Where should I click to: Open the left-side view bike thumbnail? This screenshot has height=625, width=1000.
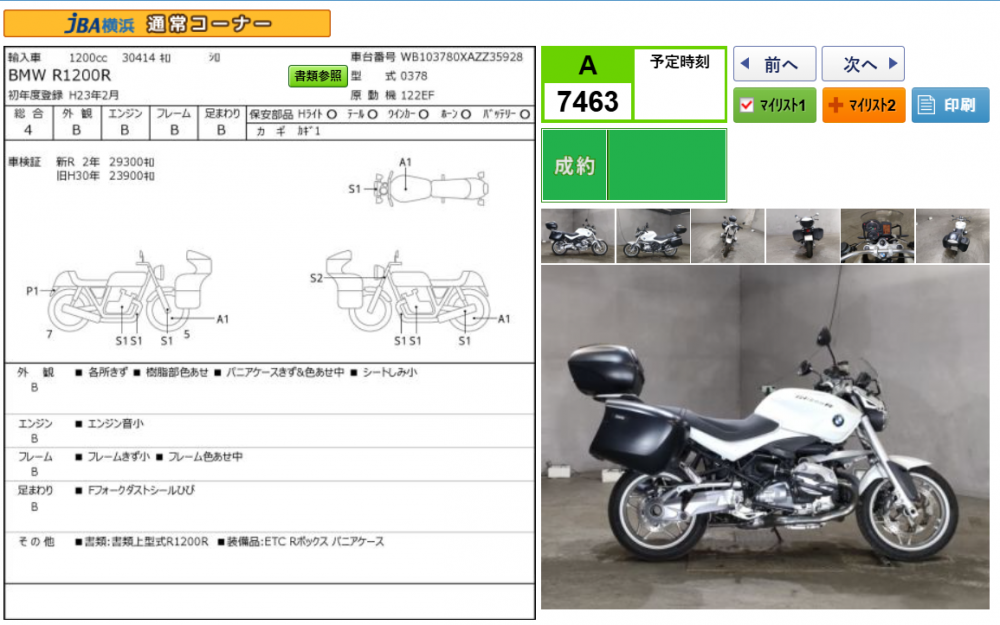point(653,235)
